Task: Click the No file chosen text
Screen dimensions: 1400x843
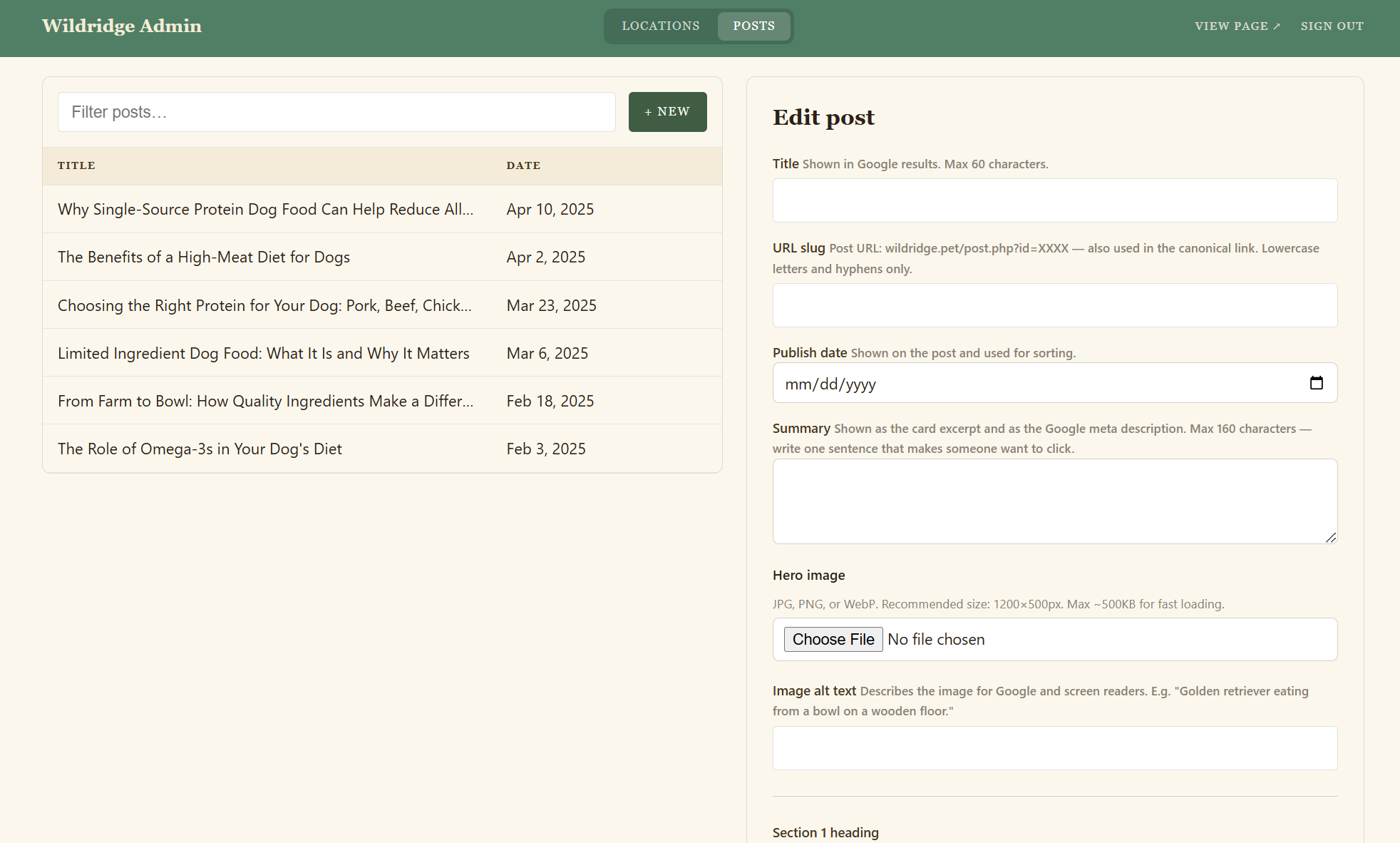Action: [x=936, y=639]
